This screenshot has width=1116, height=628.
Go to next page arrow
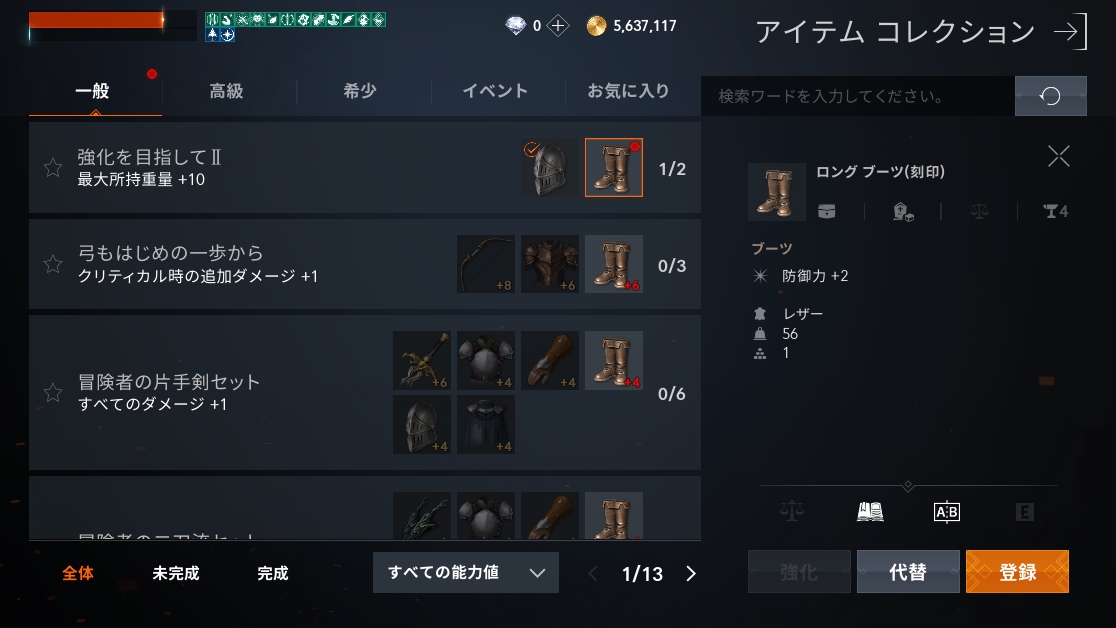(690, 573)
